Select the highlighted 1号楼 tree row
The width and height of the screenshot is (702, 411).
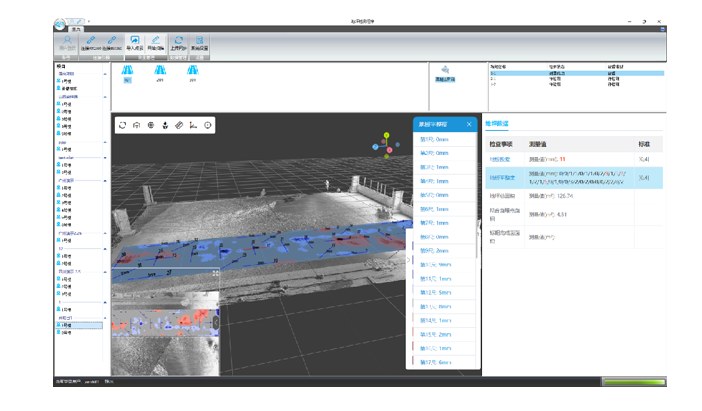point(79,325)
